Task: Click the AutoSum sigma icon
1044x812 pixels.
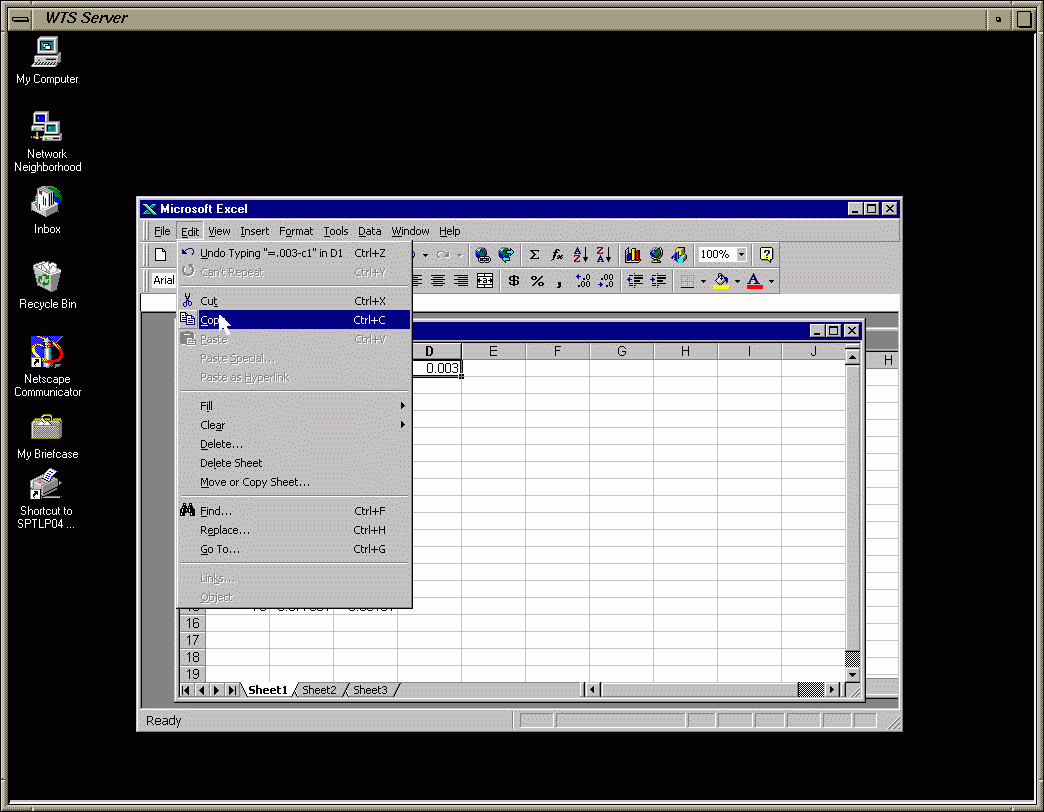Action: 534,255
